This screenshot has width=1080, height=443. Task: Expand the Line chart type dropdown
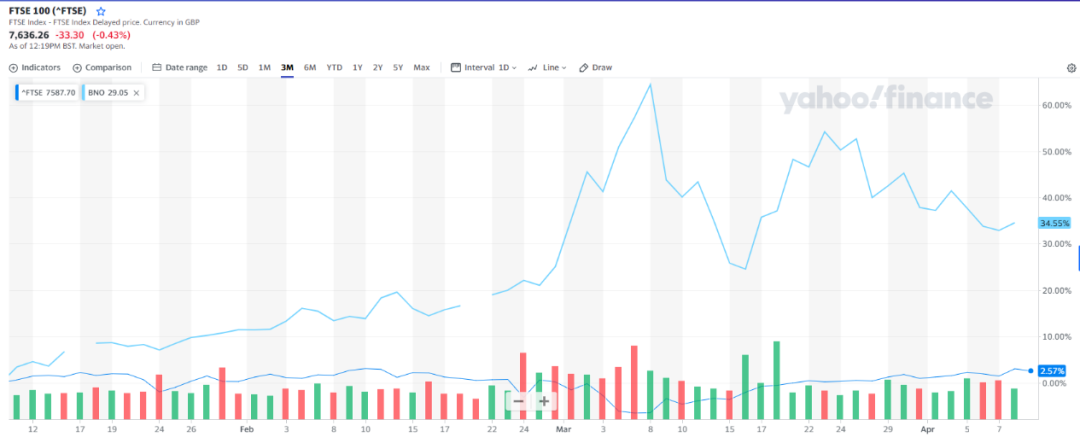coord(547,68)
